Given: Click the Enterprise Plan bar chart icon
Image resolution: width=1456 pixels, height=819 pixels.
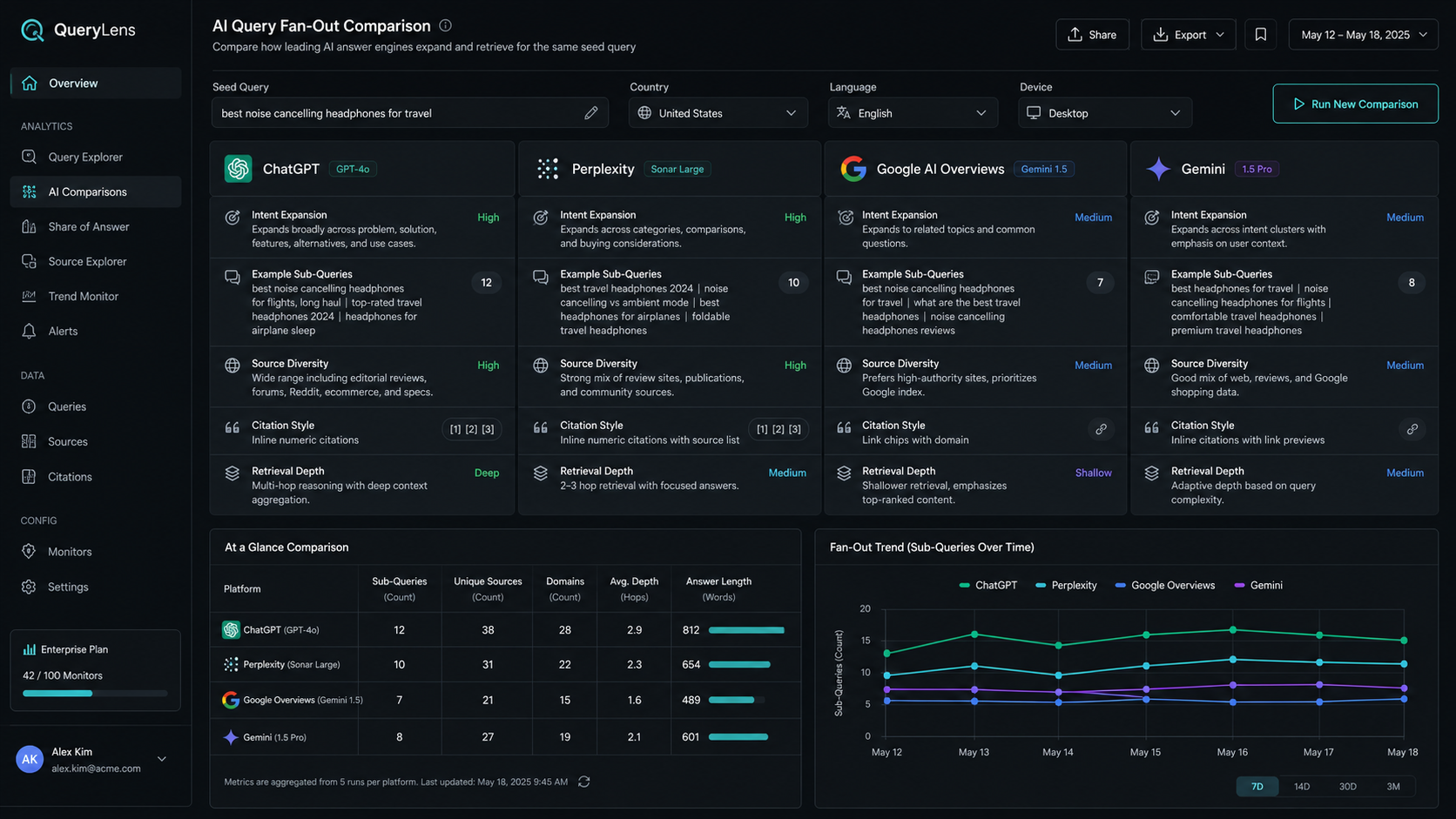Looking at the screenshot, I should click(x=30, y=649).
